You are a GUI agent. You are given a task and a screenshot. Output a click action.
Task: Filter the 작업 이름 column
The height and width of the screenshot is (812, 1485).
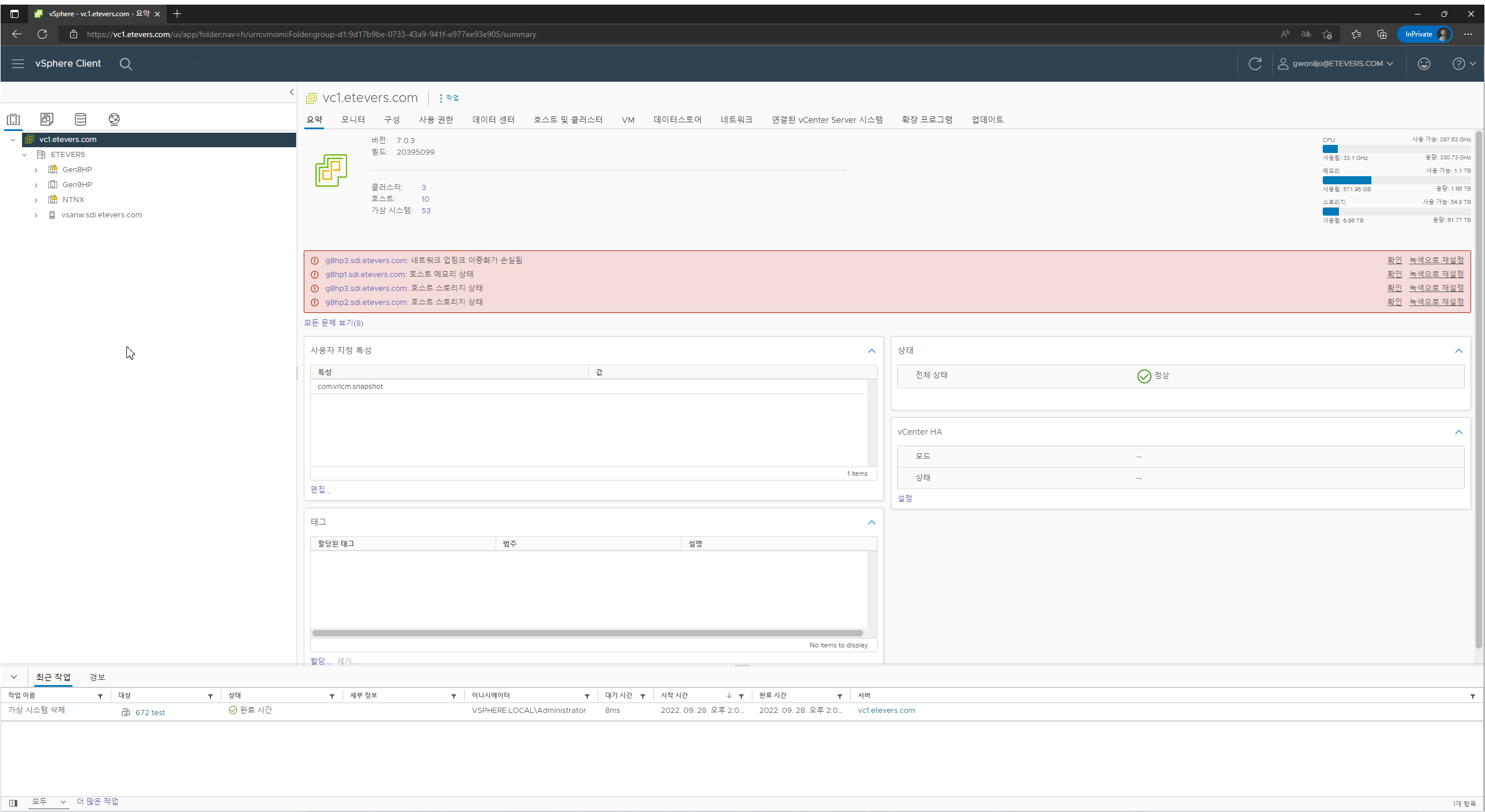[100, 697]
